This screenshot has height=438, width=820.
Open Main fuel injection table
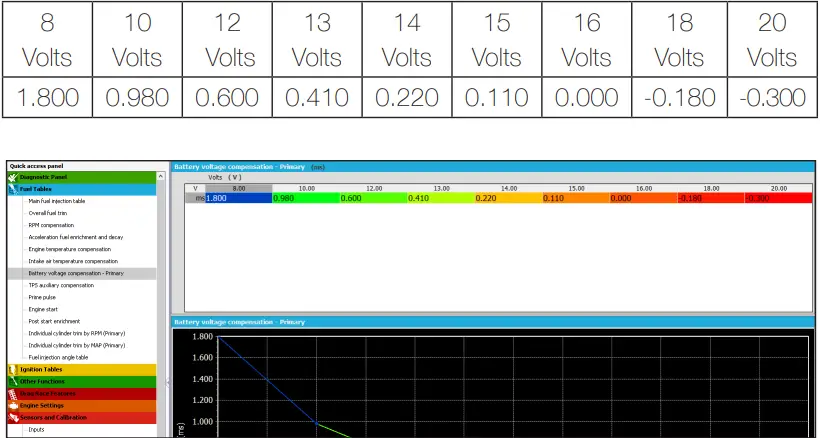click(56, 201)
